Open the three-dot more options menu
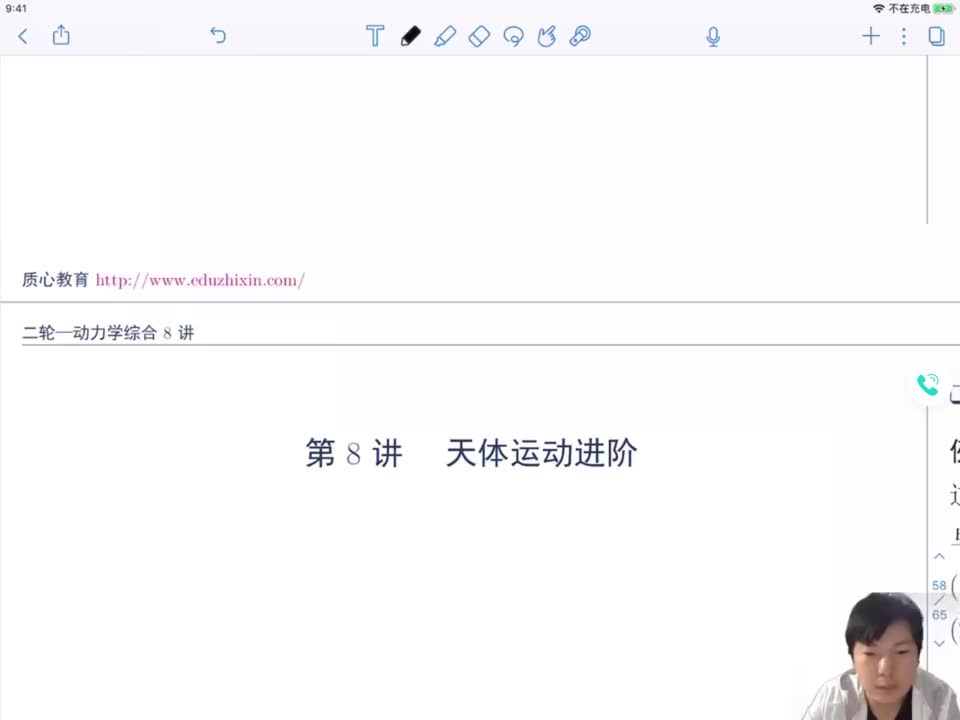The height and width of the screenshot is (720, 960). pyautogui.click(x=904, y=36)
